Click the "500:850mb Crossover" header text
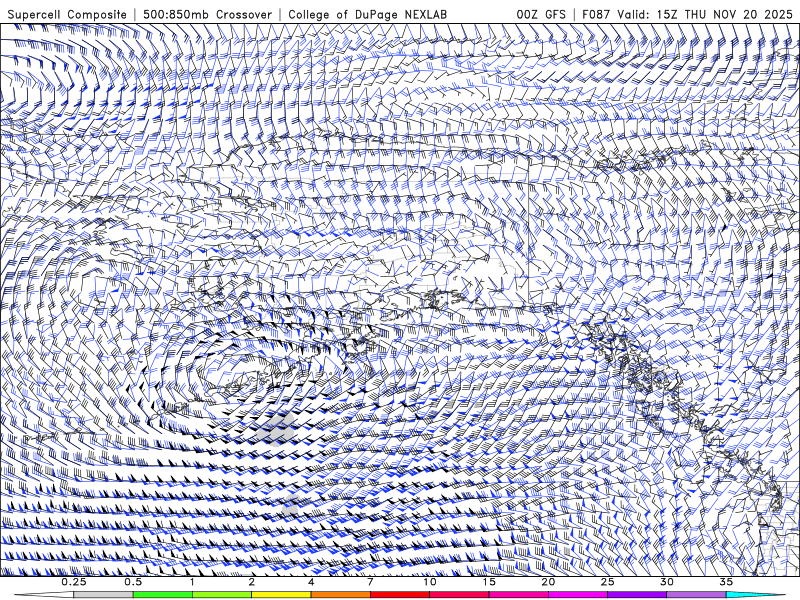Image resolution: width=800 pixels, height=600 pixels. (208, 14)
